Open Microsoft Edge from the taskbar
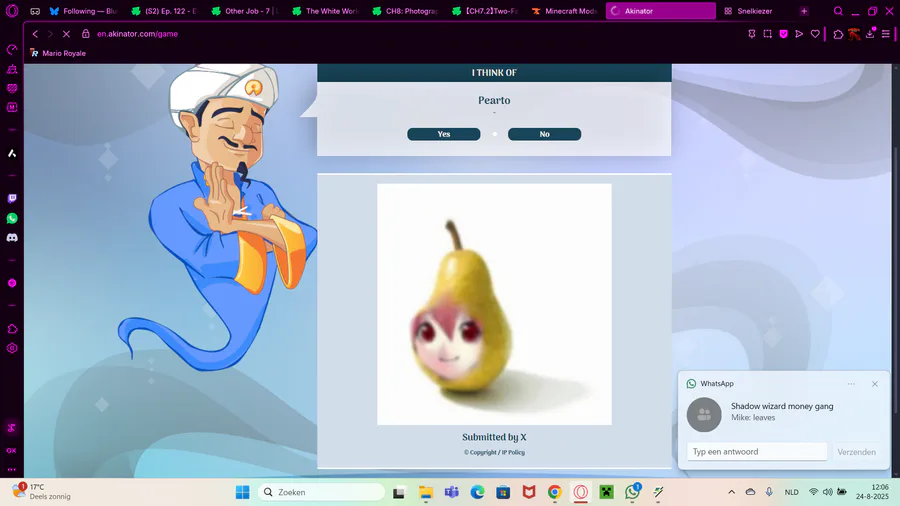The width and height of the screenshot is (900, 506). (x=477, y=492)
